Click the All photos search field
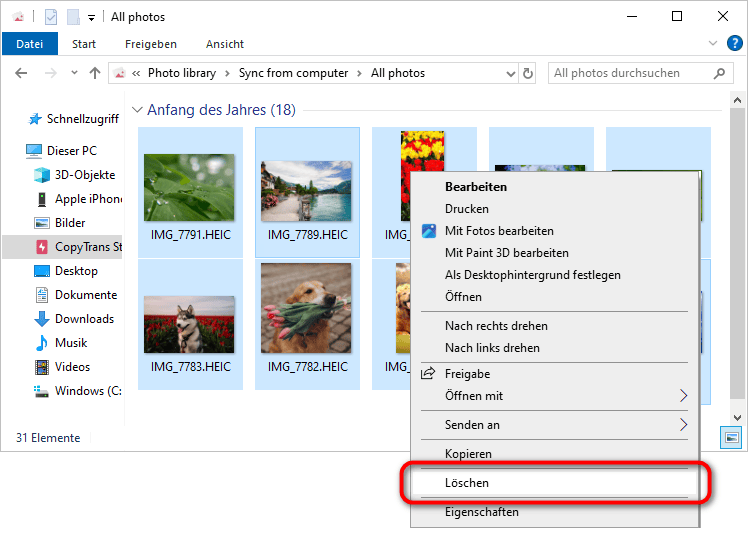The width and height of the screenshot is (748, 536). (630, 73)
